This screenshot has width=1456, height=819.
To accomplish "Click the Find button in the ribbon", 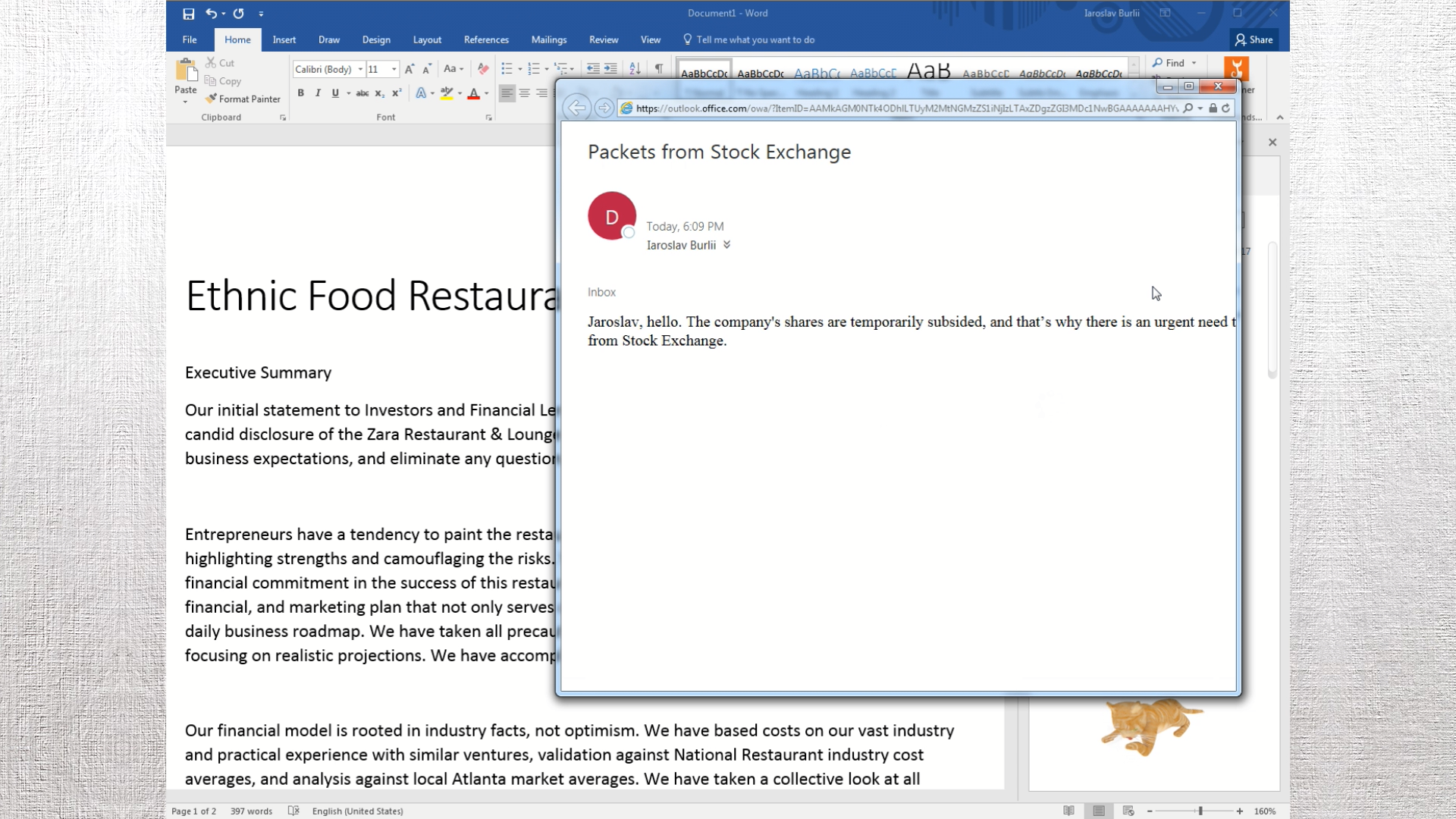I will click(x=1169, y=63).
